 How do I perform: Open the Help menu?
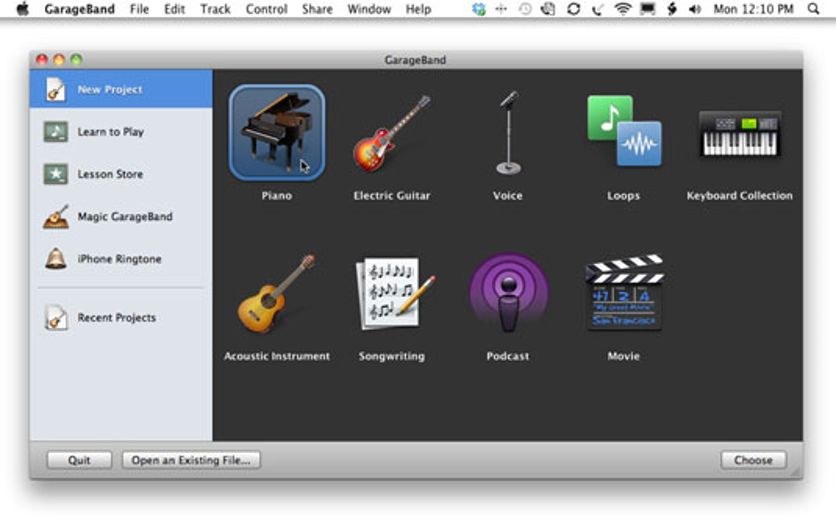tap(419, 9)
